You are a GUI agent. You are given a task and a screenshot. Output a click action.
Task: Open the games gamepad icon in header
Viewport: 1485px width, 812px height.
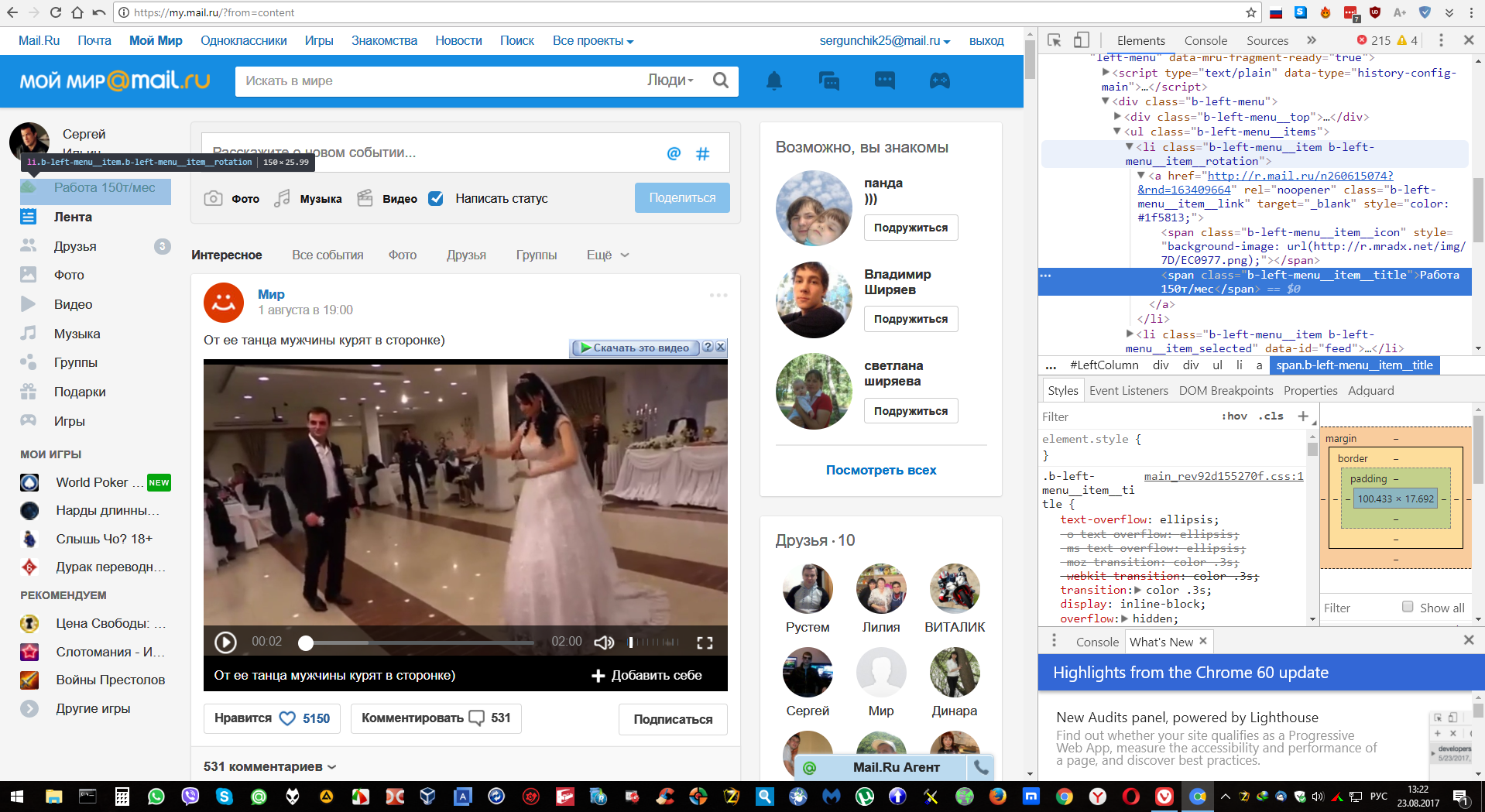[939, 81]
